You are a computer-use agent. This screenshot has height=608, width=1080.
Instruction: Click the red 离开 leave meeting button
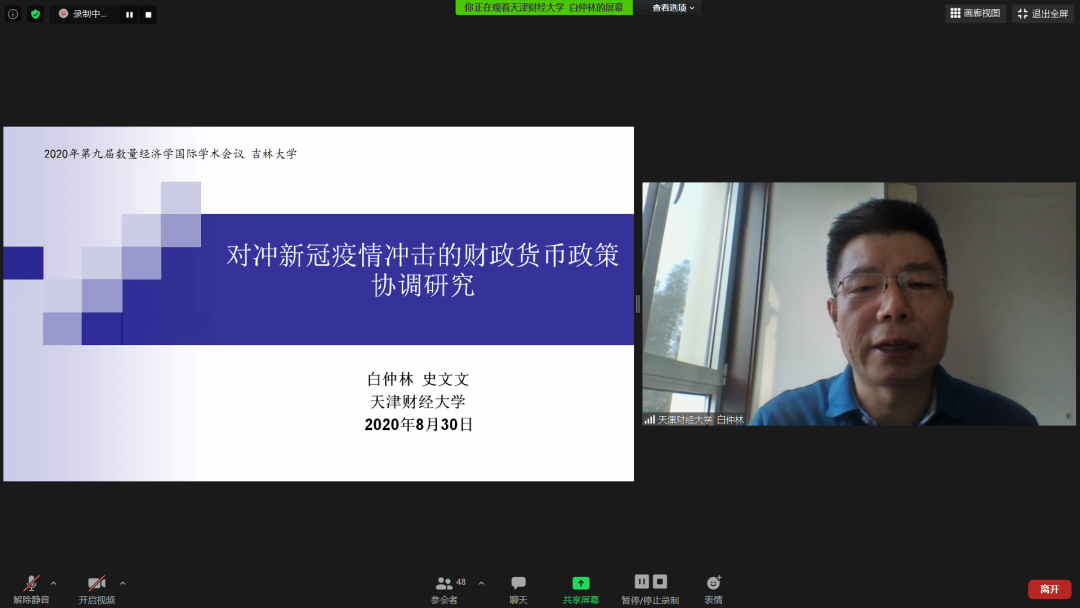[x=1049, y=589]
